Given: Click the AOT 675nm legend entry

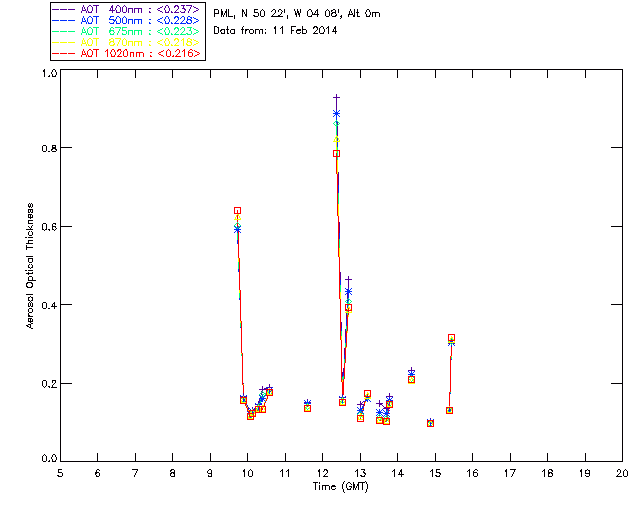Looking at the screenshot, I should click(x=126, y=31).
